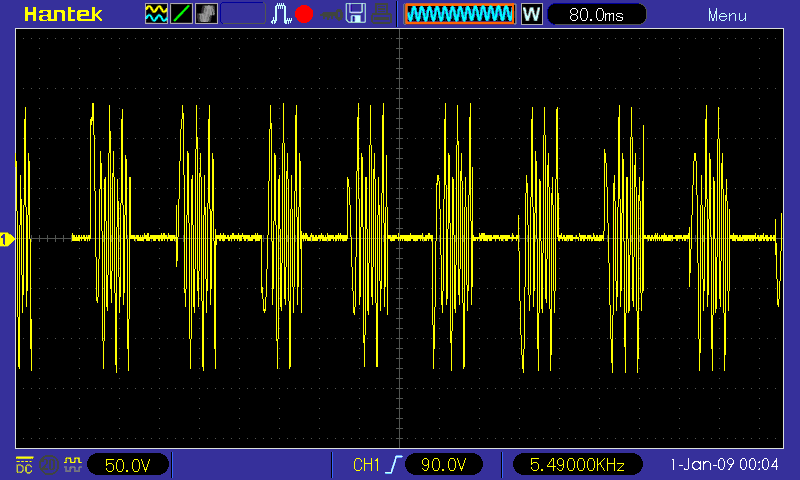Click the gray persistence display icon
800x480 pixels.
coord(206,14)
